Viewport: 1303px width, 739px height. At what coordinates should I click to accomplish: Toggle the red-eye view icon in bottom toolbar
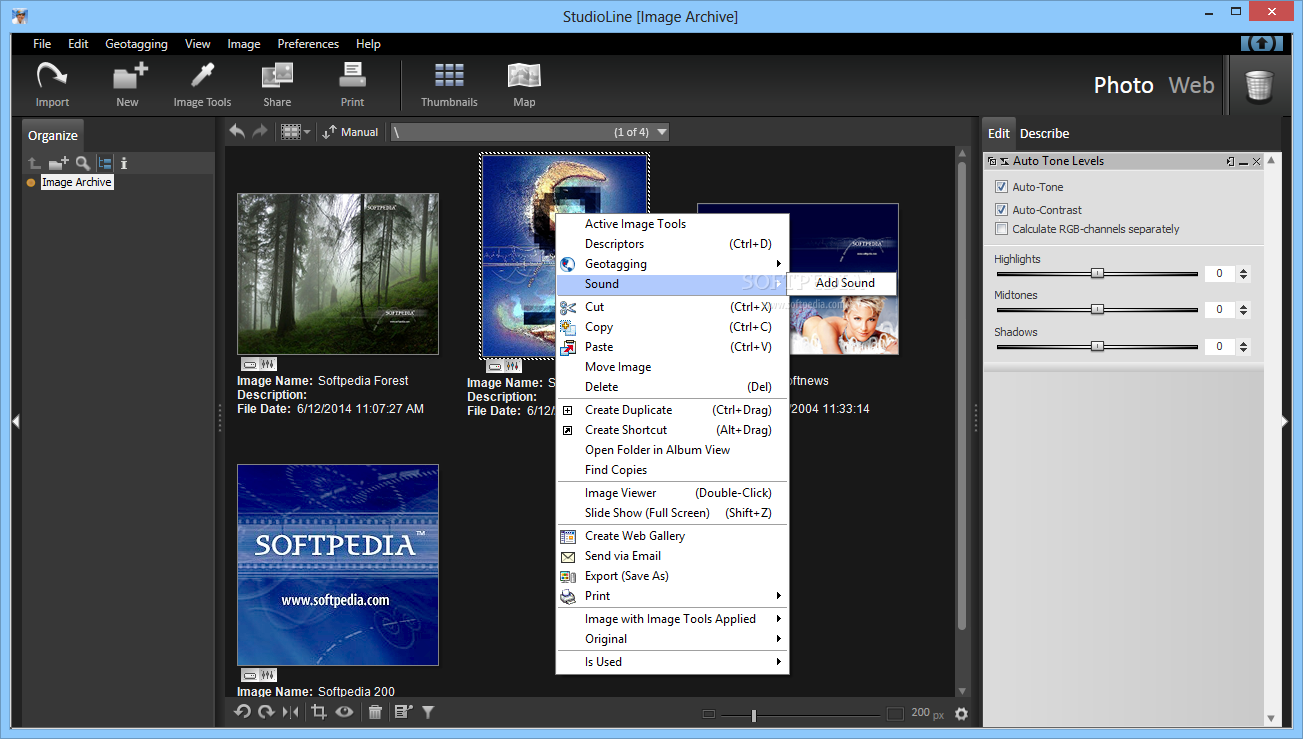[x=345, y=712]
